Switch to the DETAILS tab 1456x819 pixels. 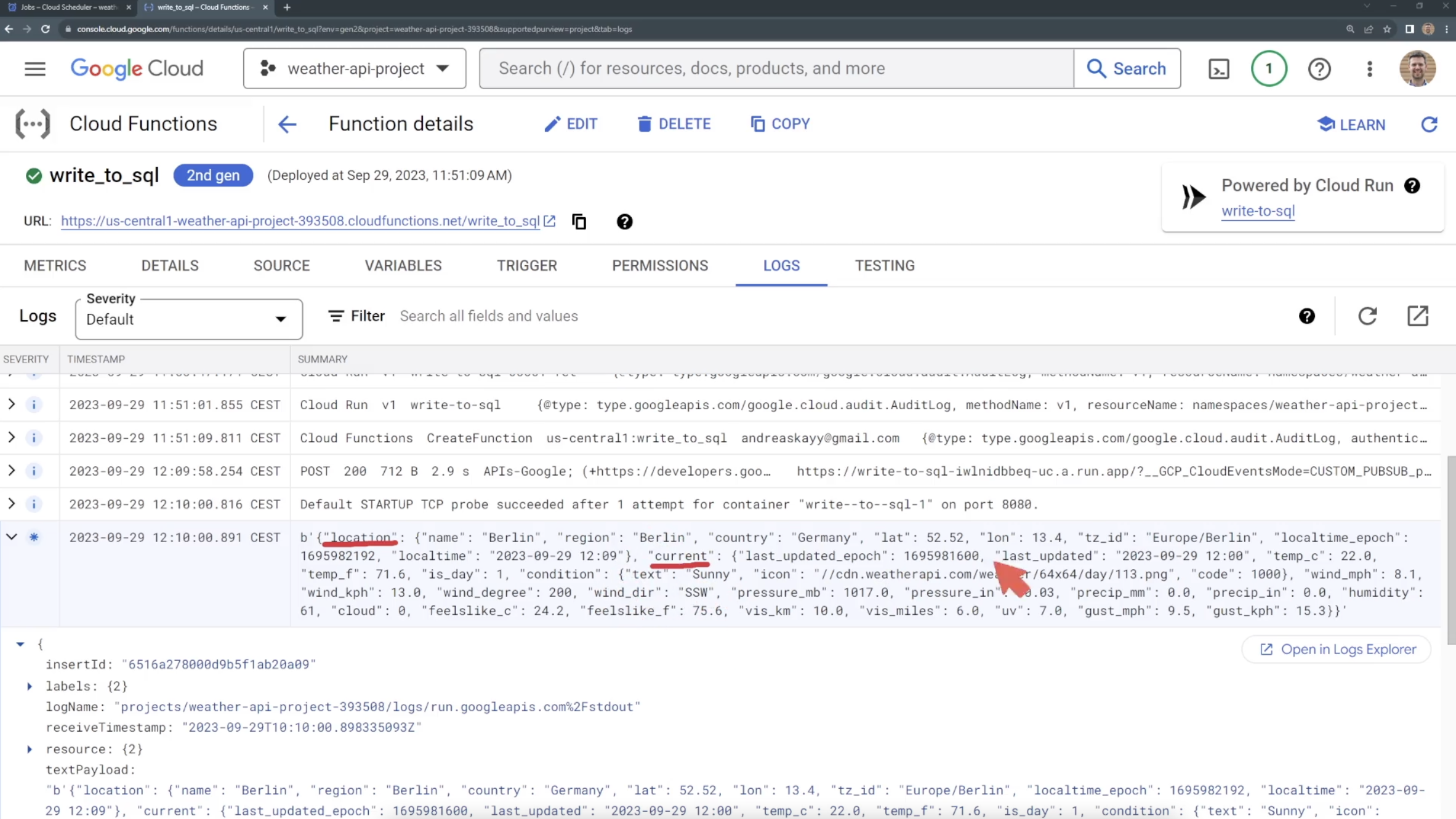[170, 266]
